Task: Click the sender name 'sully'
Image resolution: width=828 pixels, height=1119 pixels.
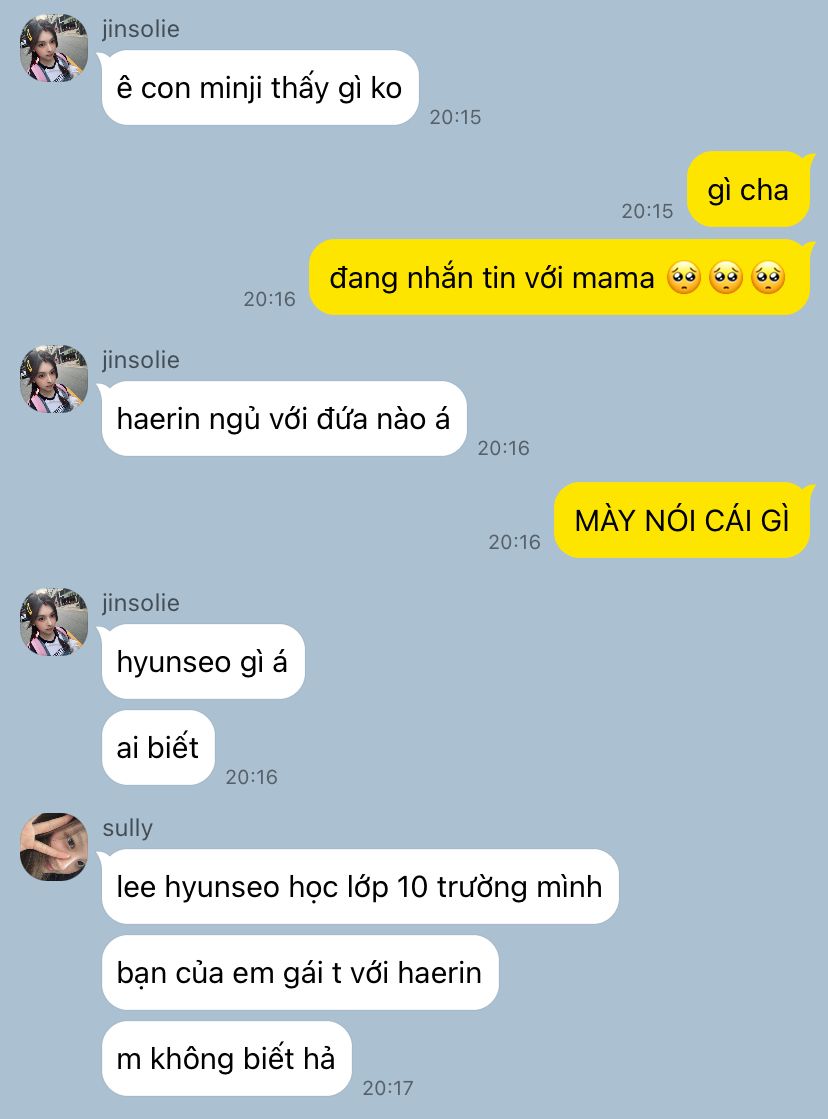Action: click(128, 828)
